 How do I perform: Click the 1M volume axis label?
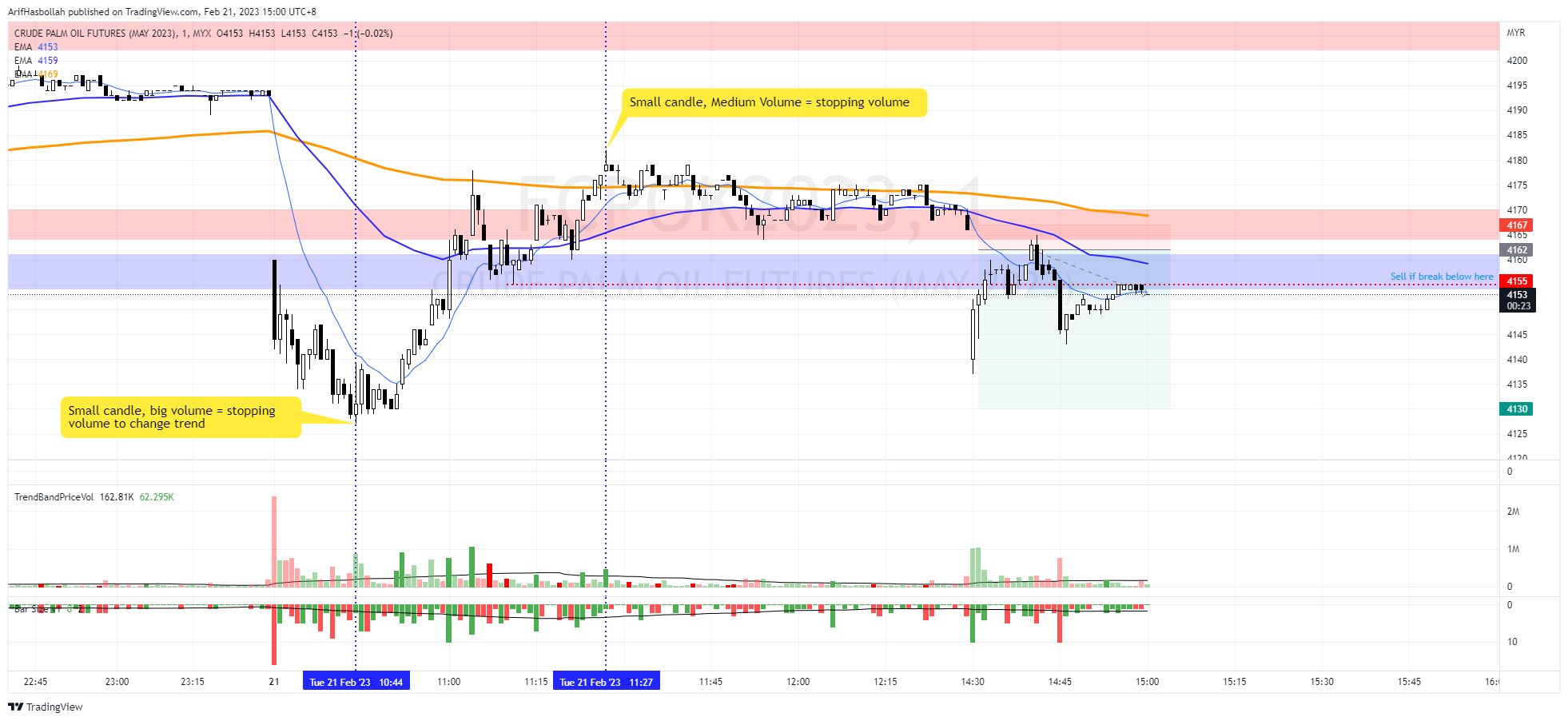(1513, 549)
